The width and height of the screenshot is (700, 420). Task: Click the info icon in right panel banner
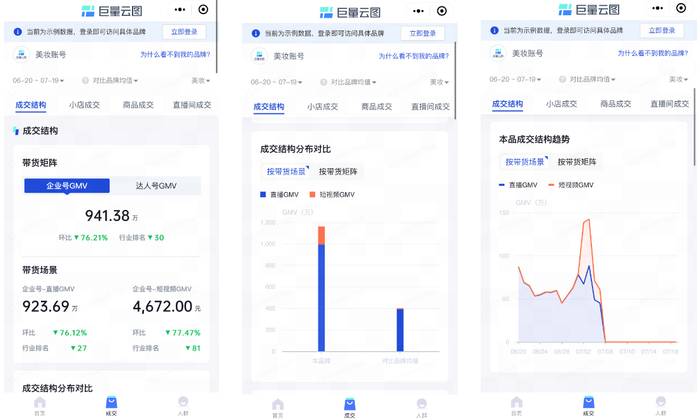tap(494, 30)
